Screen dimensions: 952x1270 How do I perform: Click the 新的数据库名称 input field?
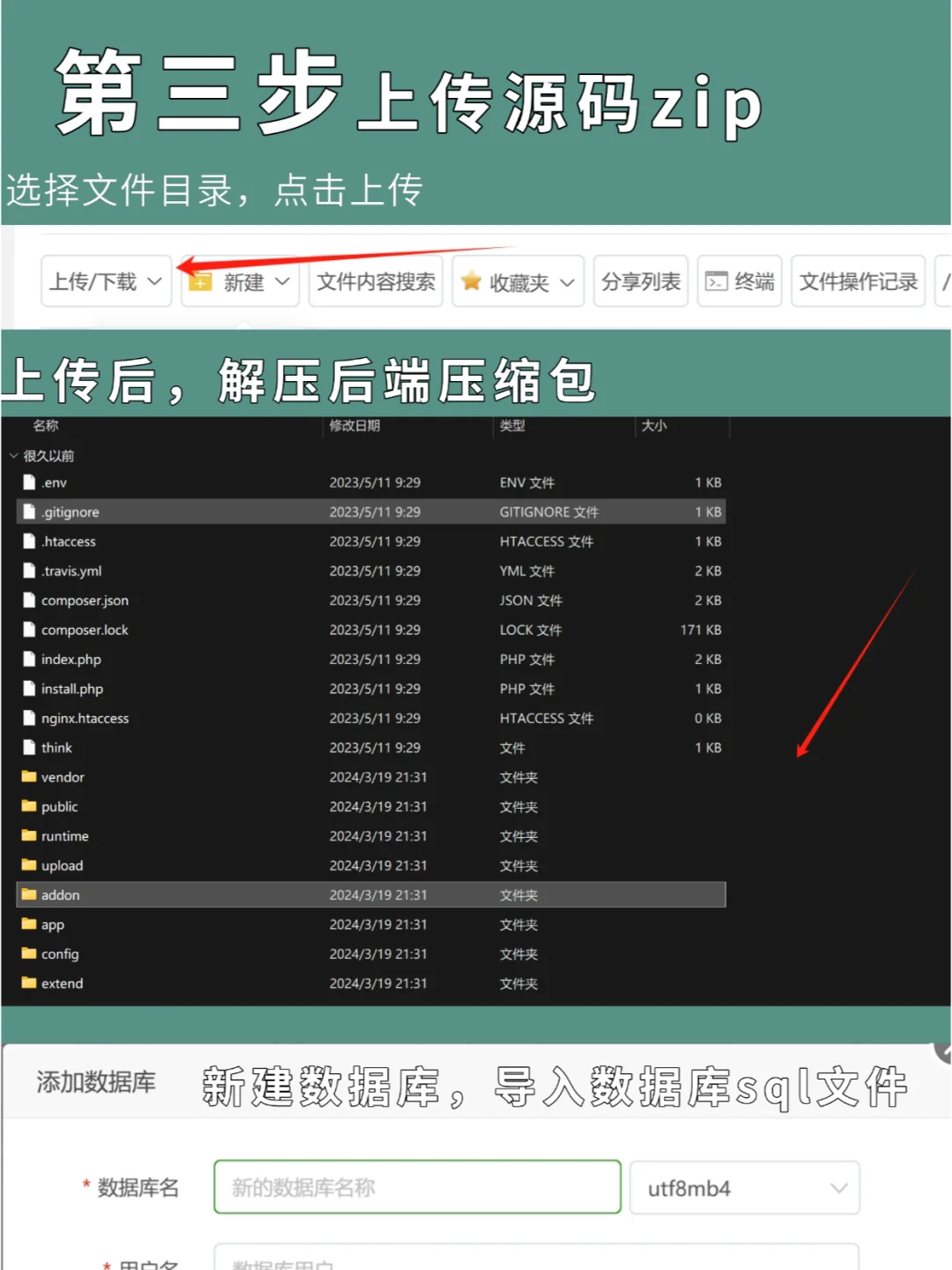[x=415, y=1187]
